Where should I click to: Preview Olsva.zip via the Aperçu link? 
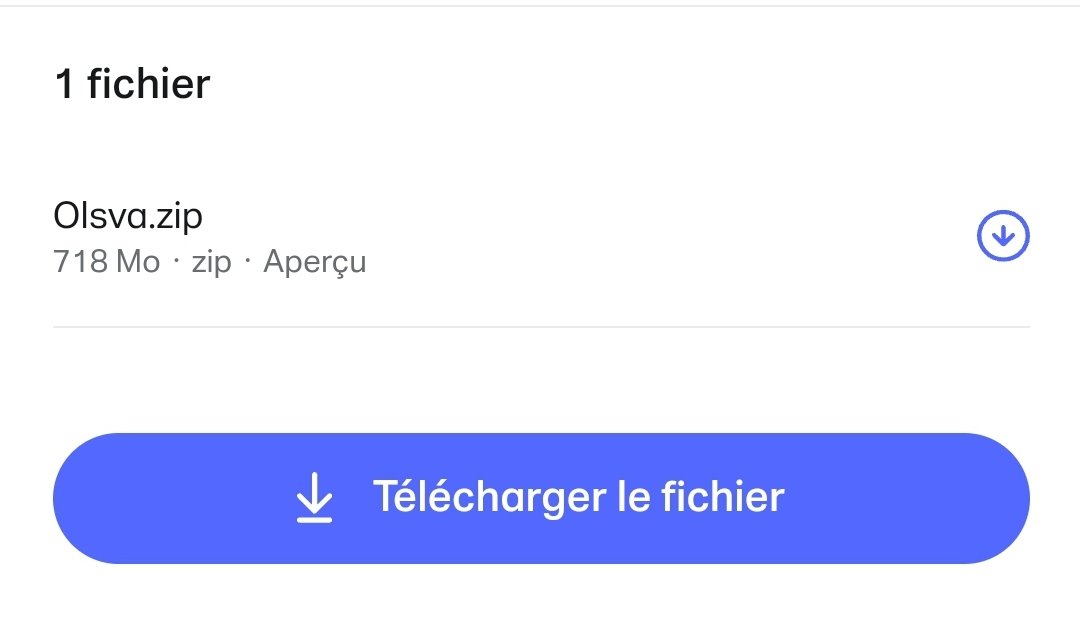click(x=315, y=262)
